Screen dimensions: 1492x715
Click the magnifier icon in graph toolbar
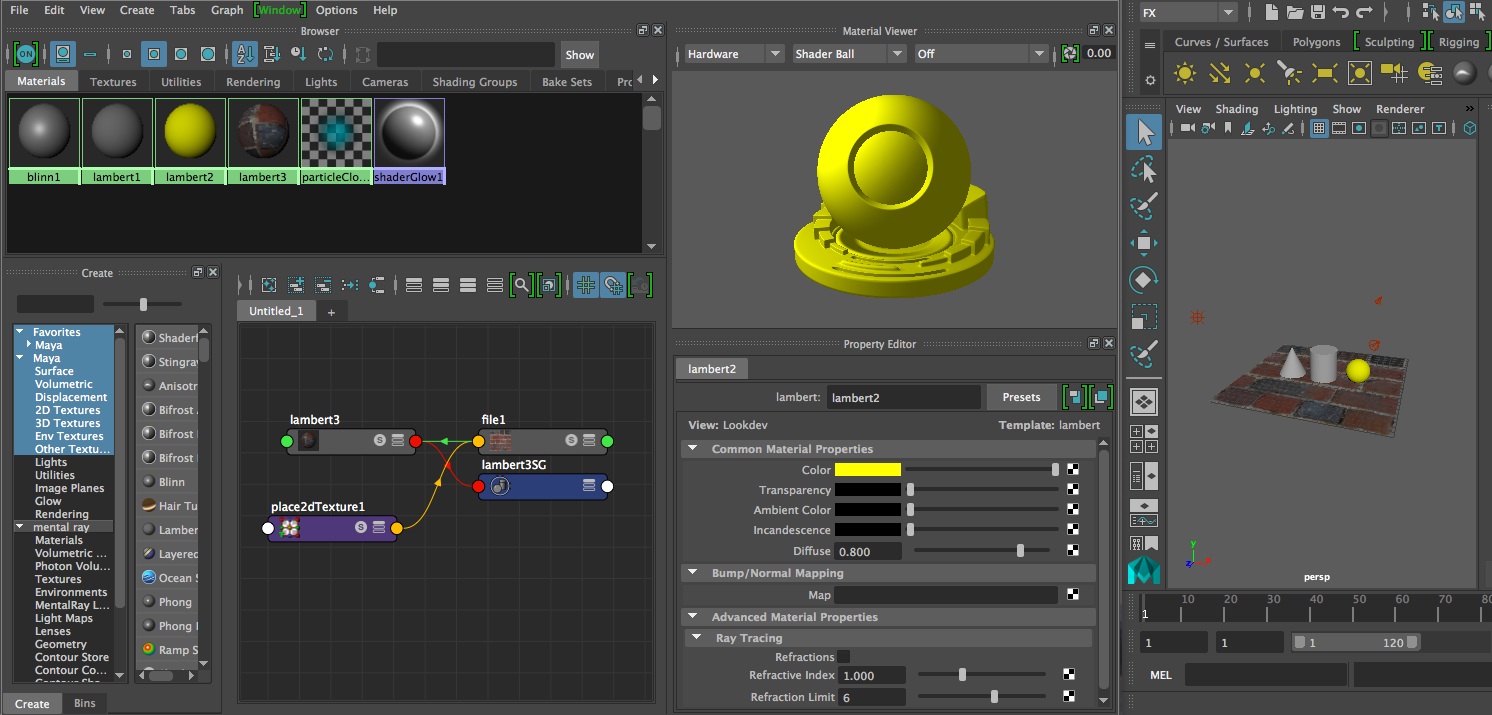click(x=521, y=285)
